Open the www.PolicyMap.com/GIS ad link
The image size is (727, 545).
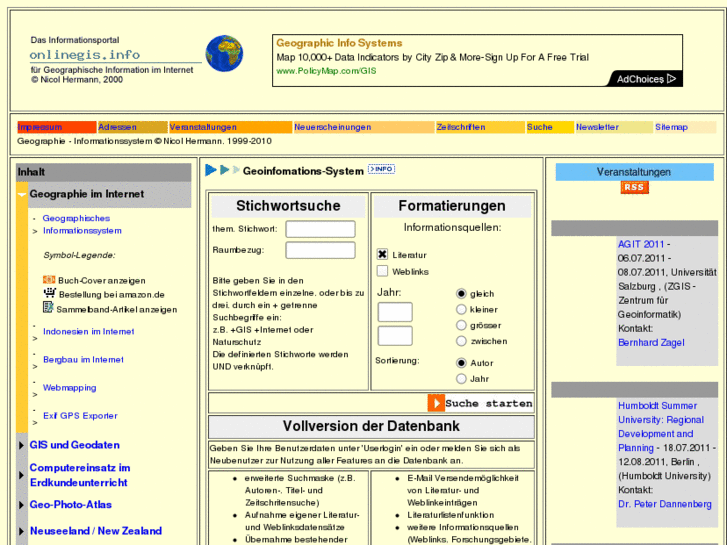click(x=326, y=71)
